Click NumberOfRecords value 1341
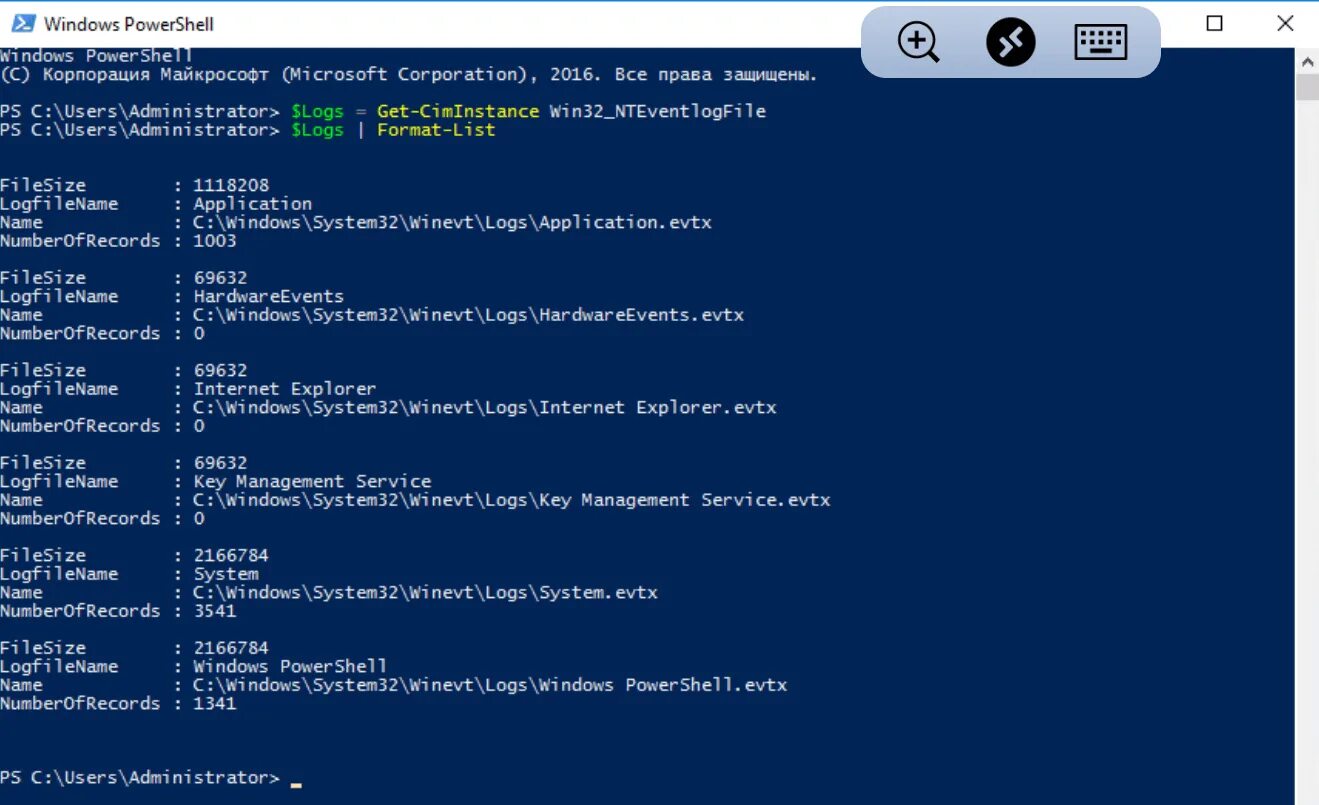Screen dimensions: 1319x805 pos(215,704)
